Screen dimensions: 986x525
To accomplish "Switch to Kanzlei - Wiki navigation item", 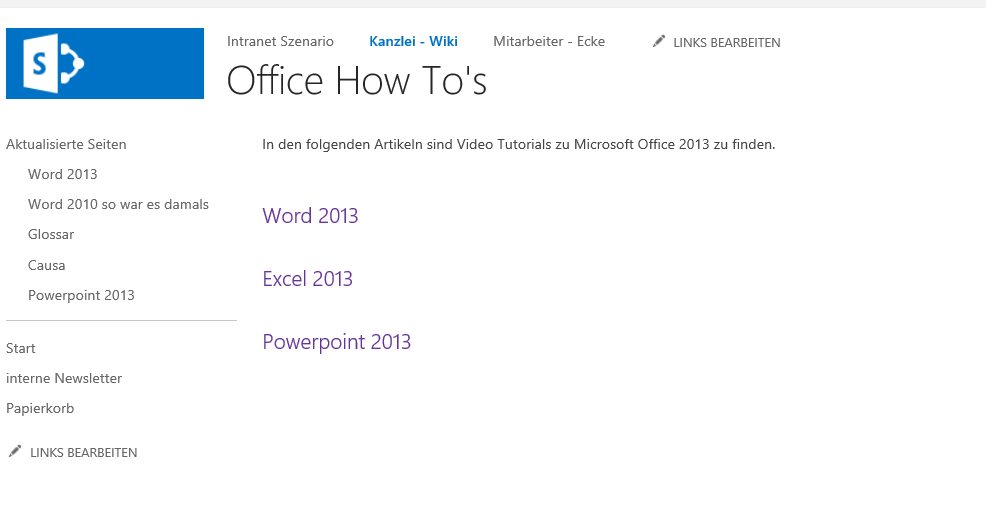I will [x=413, y=41].
